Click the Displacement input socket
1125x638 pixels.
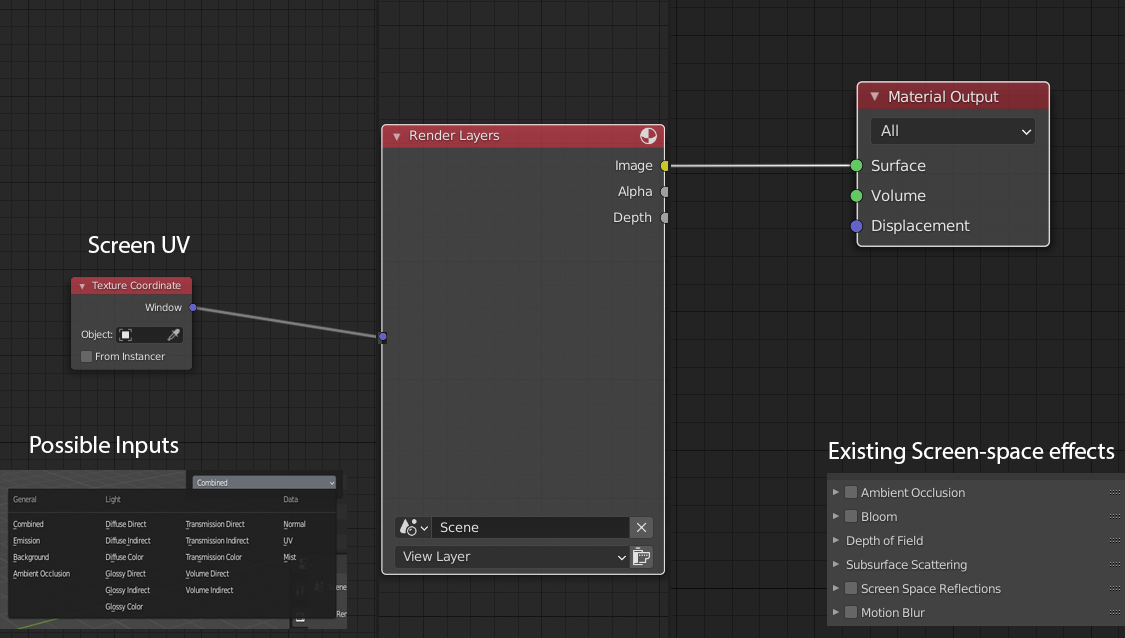click(856, 226)
